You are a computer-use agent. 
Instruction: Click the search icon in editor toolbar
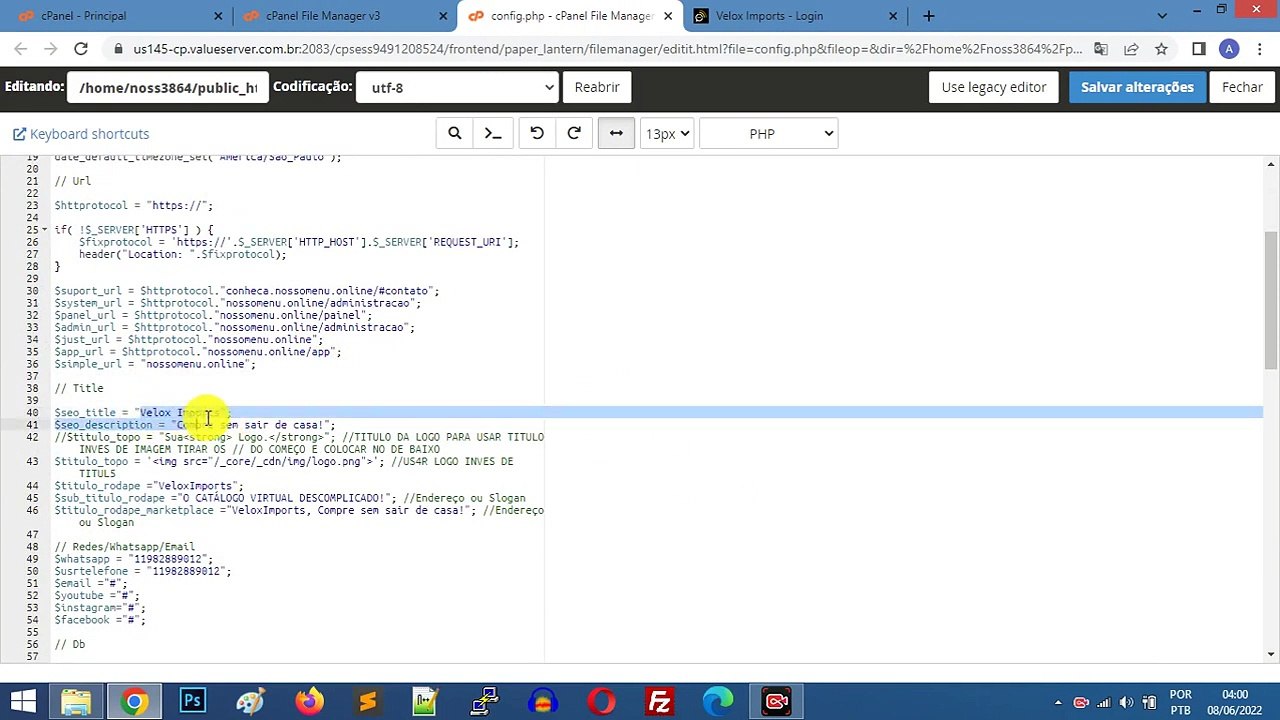(x=455, y=134)
